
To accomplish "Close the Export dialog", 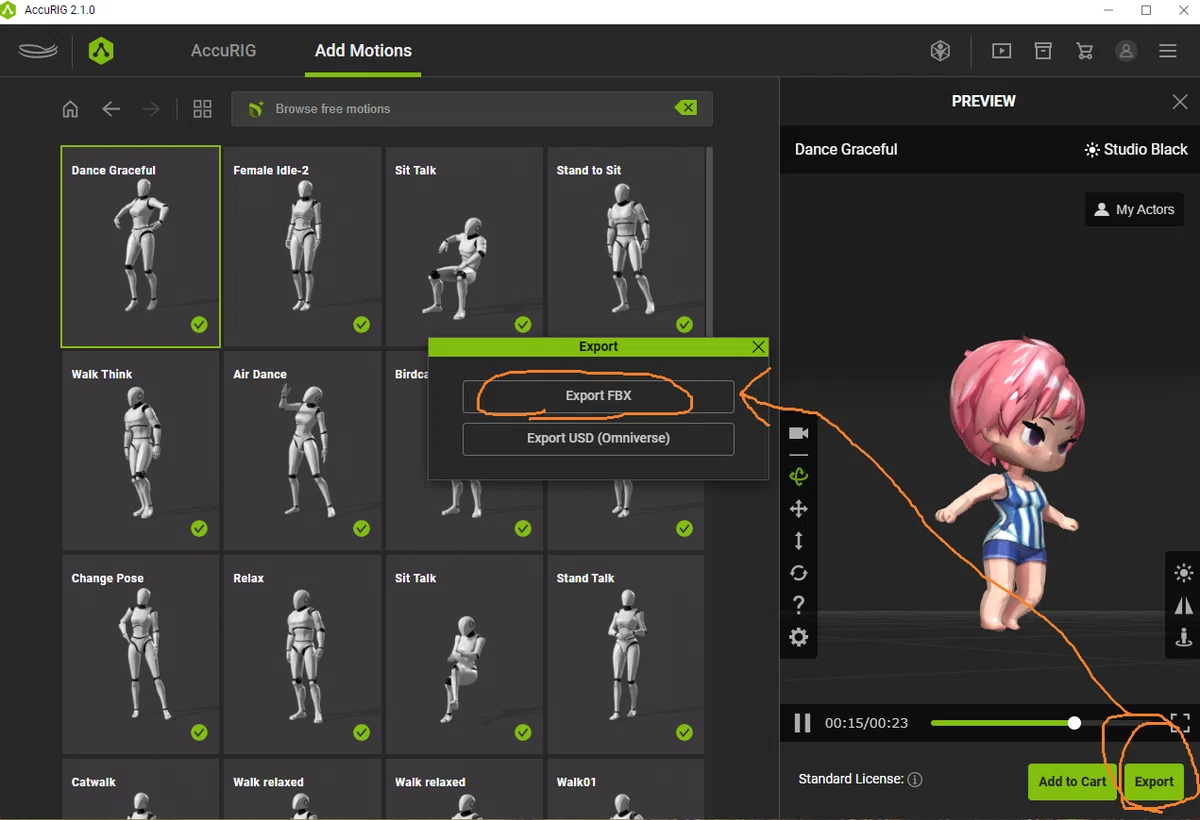I will (759, 347).
